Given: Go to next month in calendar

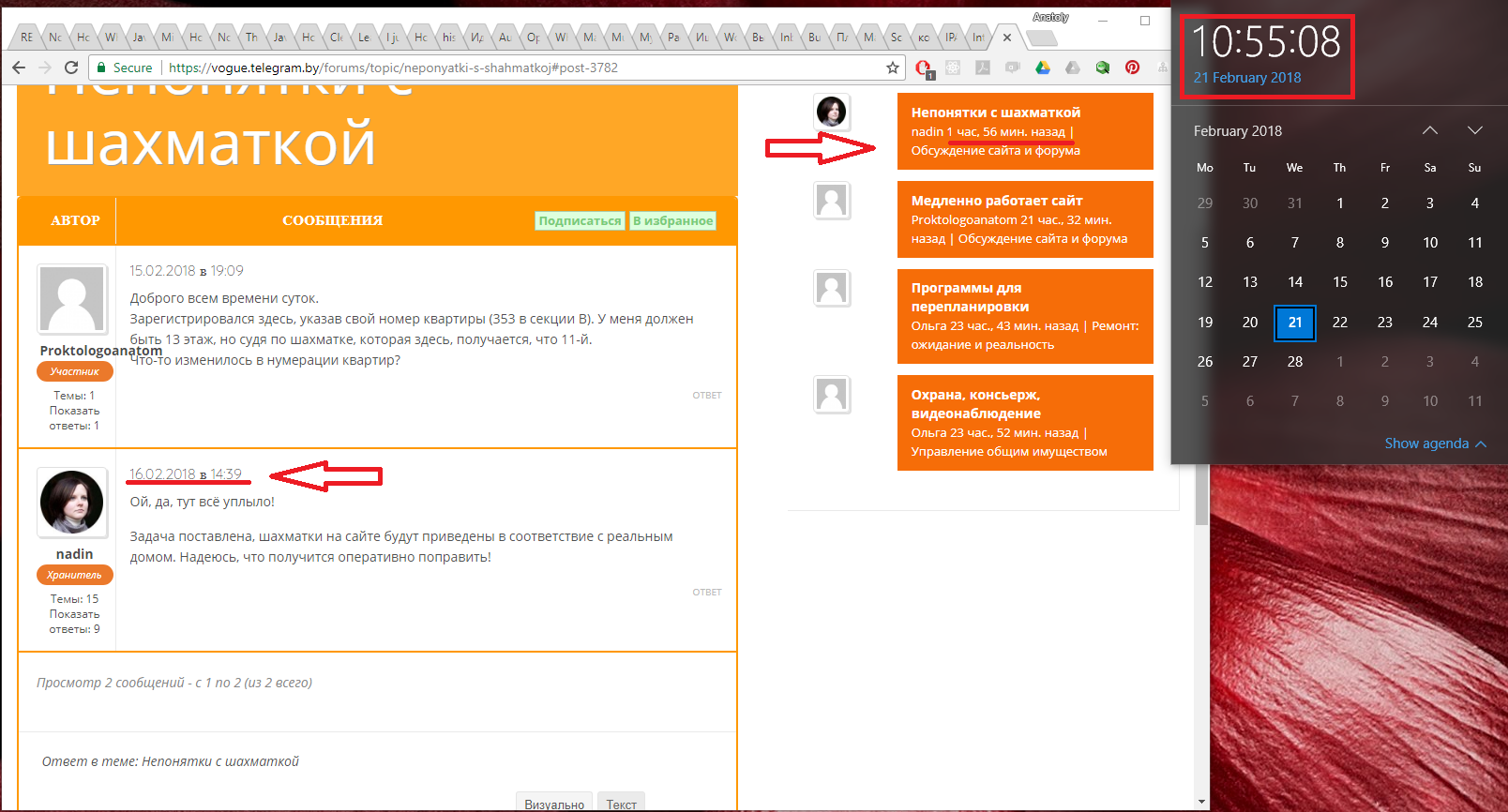Looking at the screenshot, I should tap(1475, 130).
